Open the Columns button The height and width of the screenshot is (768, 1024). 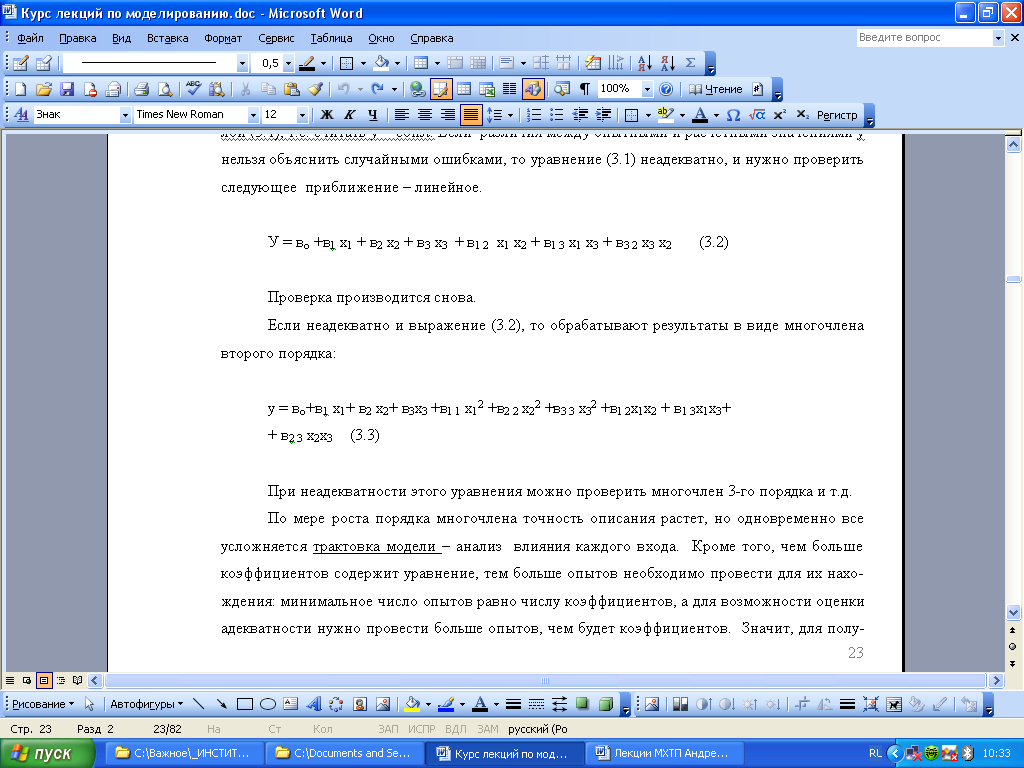pyautogui.click(x=509, y=89)
